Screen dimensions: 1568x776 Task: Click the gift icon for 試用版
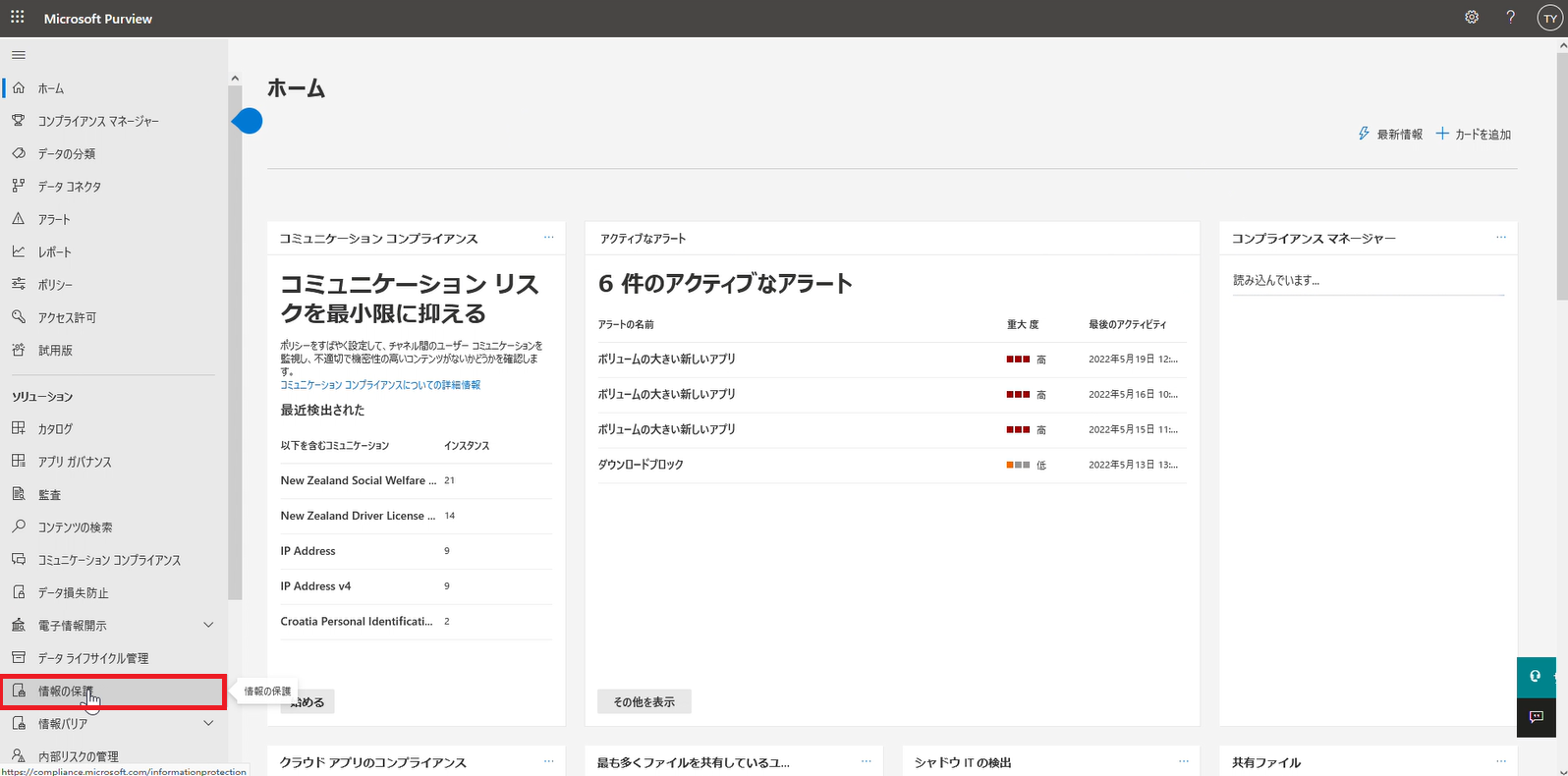18,350
